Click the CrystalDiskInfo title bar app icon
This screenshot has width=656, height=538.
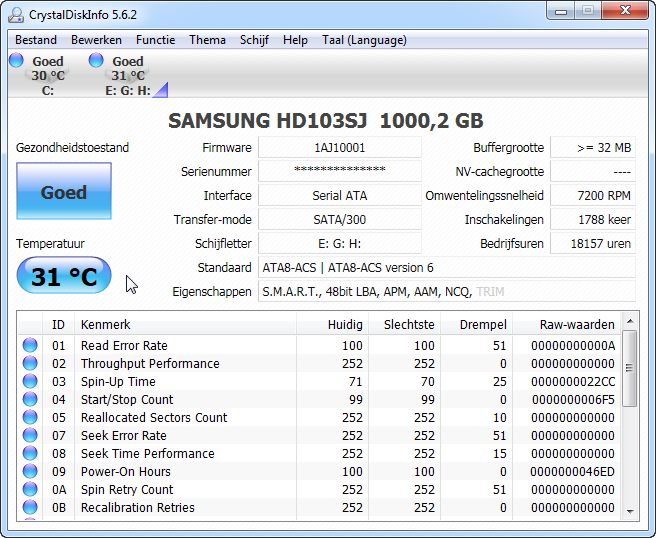point(16,13)
